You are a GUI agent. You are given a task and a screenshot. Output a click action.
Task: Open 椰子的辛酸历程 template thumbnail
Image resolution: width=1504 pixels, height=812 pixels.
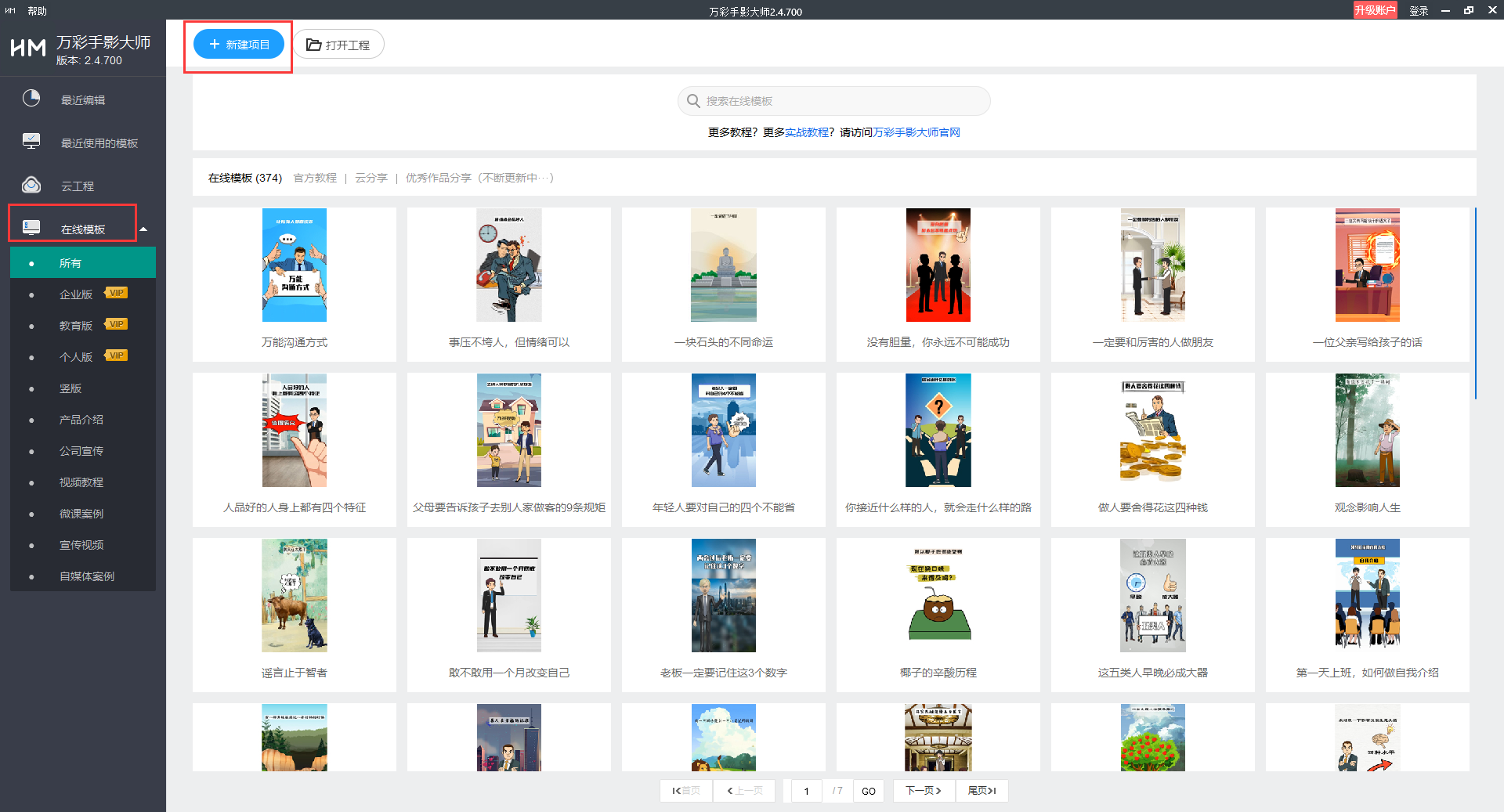click(938, 595)
